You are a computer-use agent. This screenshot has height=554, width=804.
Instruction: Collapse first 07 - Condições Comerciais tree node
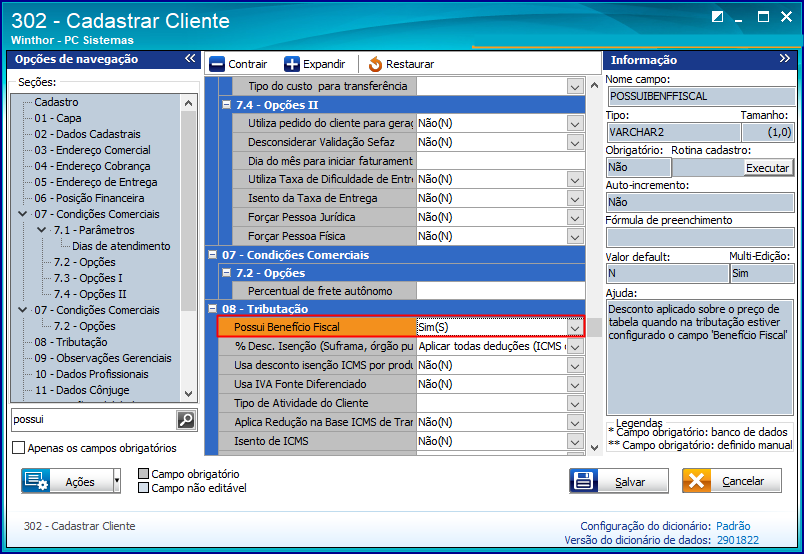(x=23, y=214)
